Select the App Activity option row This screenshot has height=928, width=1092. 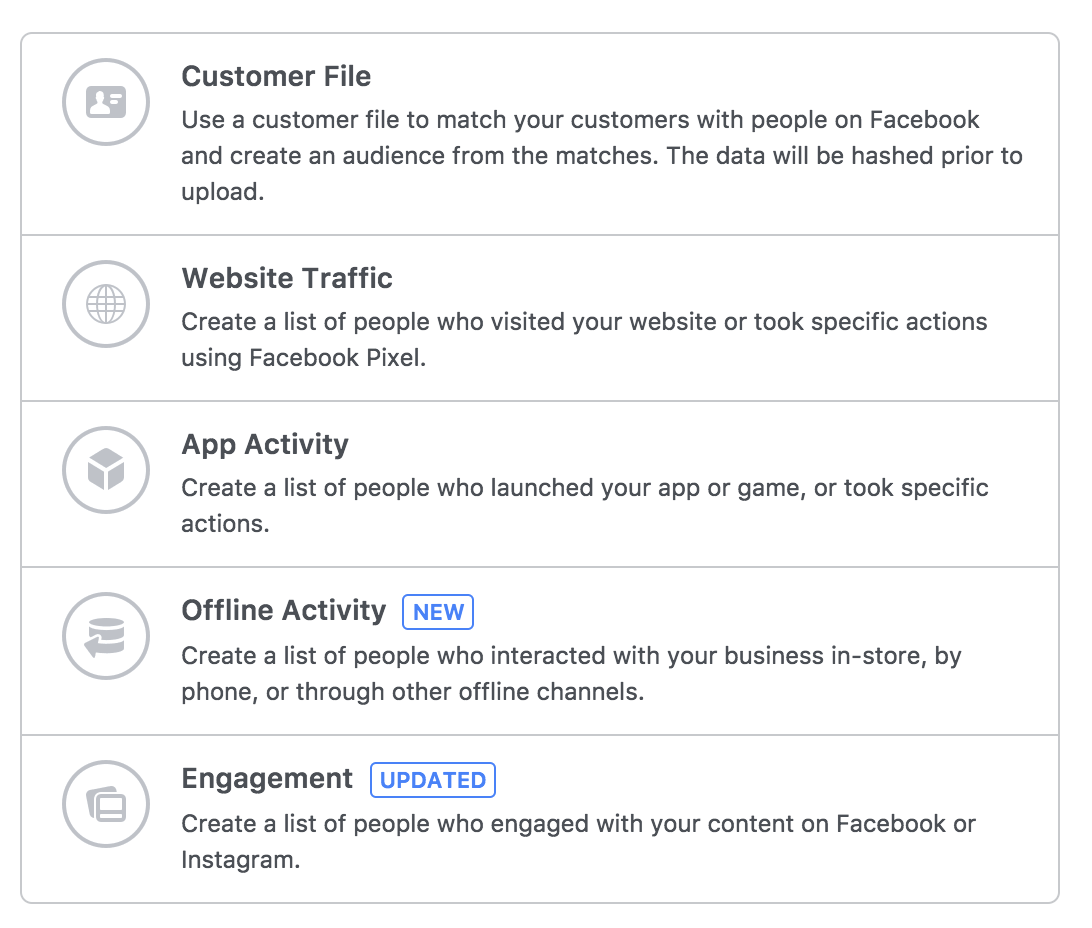pos(540,484)
